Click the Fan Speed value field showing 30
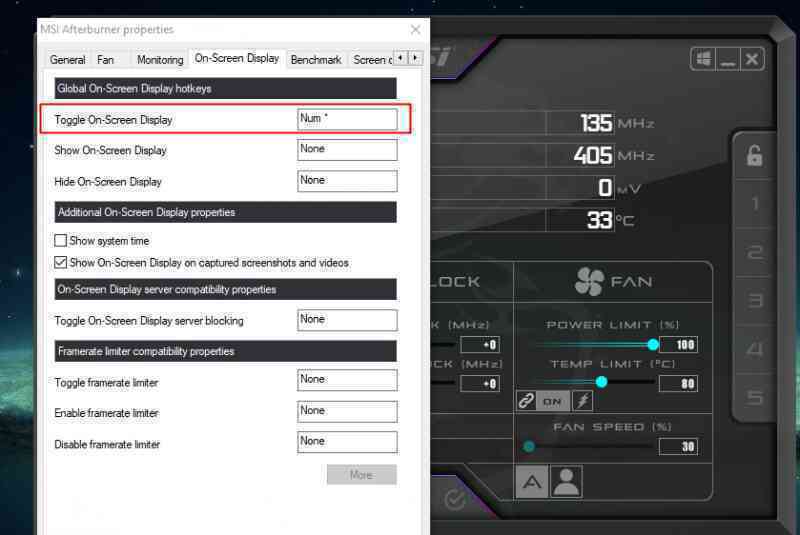800x535 pixels. pos(678,447)
